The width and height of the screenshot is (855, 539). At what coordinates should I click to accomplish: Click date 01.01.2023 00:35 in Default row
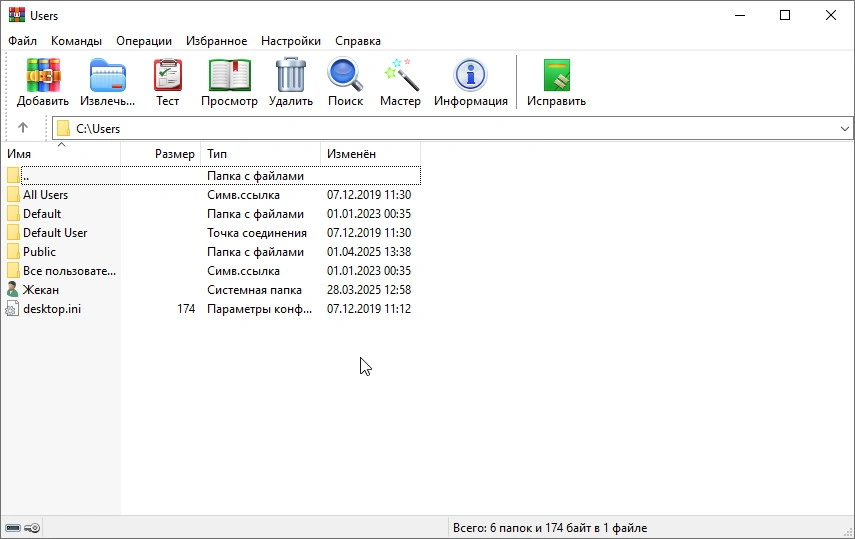point(369,214)
